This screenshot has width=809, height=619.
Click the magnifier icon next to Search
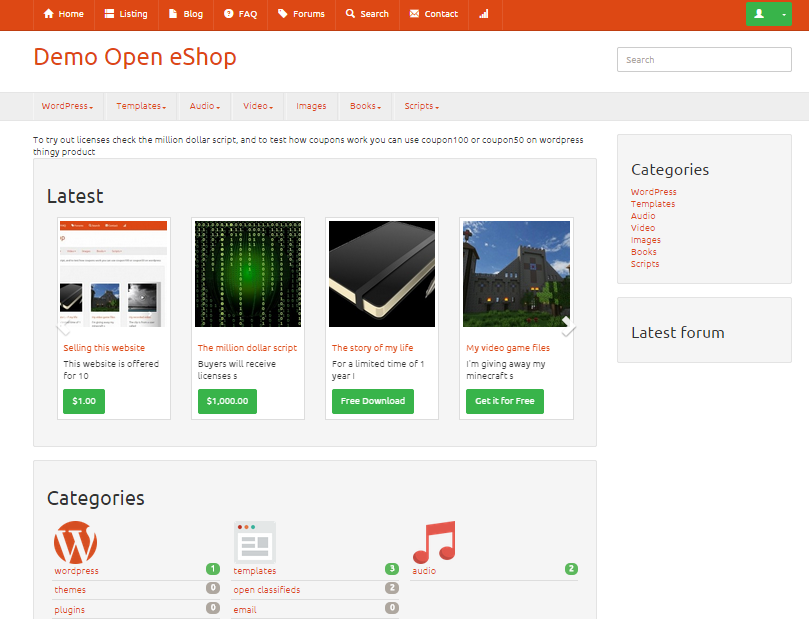pyautogui.click(x=350, y=14)
